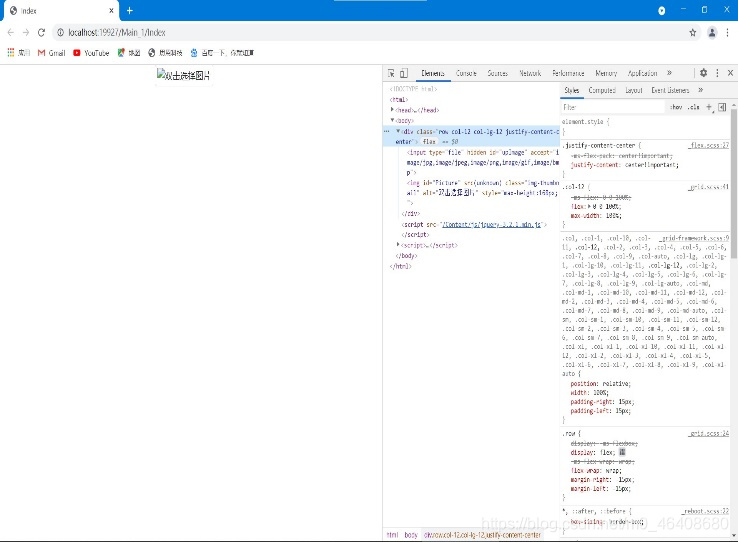Select the closing html tag line
Viewport: 738px width, 542px height.
click(x=400, y=266)
